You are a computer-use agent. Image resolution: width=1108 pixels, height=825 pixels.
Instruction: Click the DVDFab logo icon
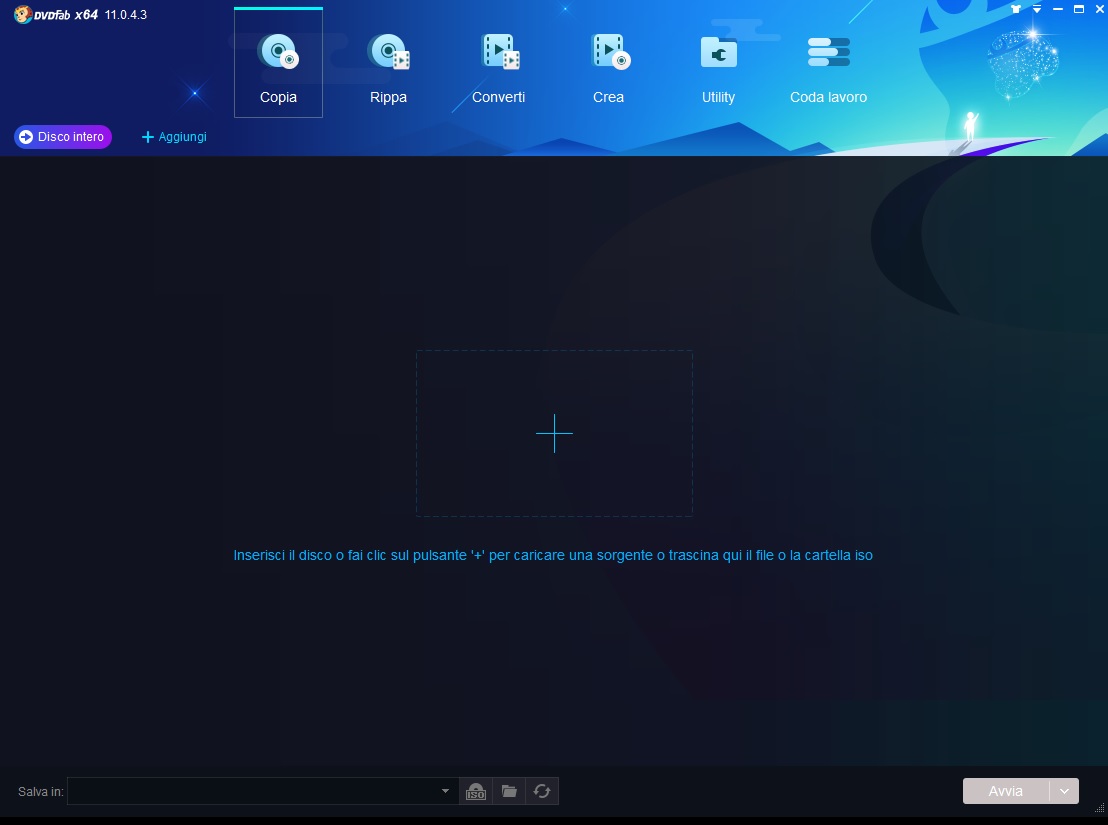pyautogui.click(x=23, y=14)
